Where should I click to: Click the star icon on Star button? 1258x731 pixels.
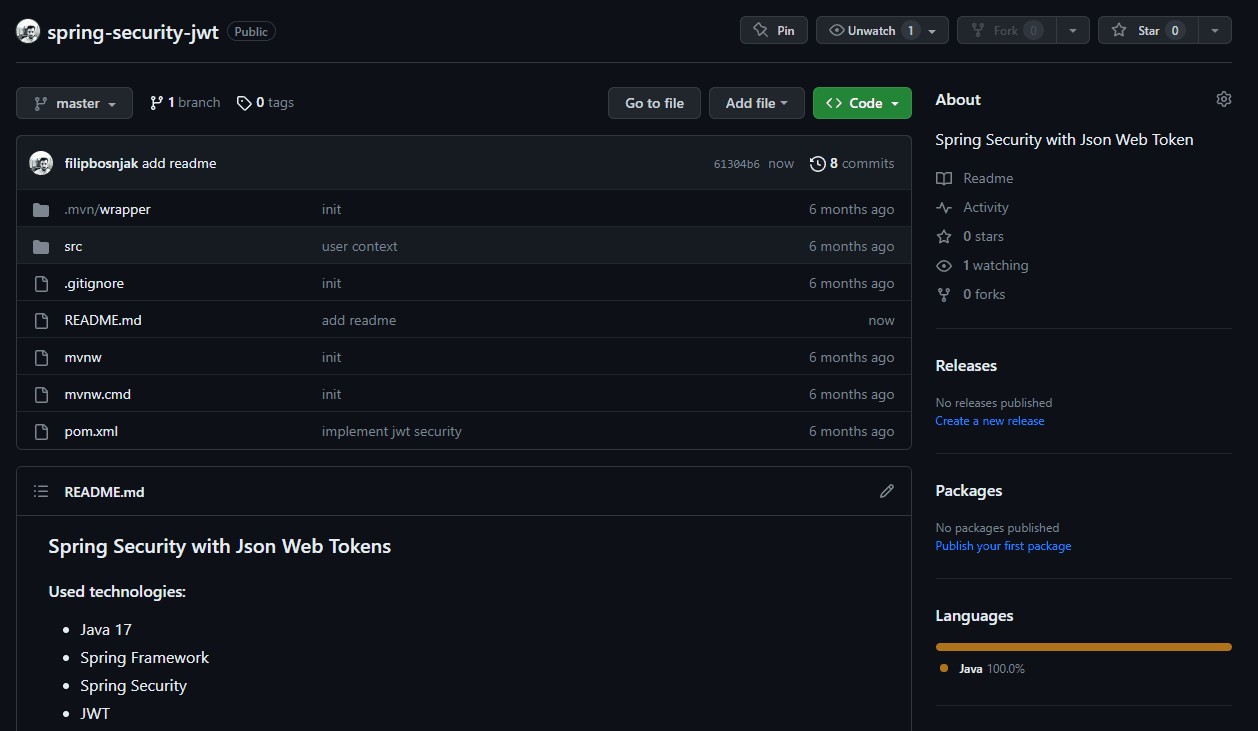(x=1119, y=30)
